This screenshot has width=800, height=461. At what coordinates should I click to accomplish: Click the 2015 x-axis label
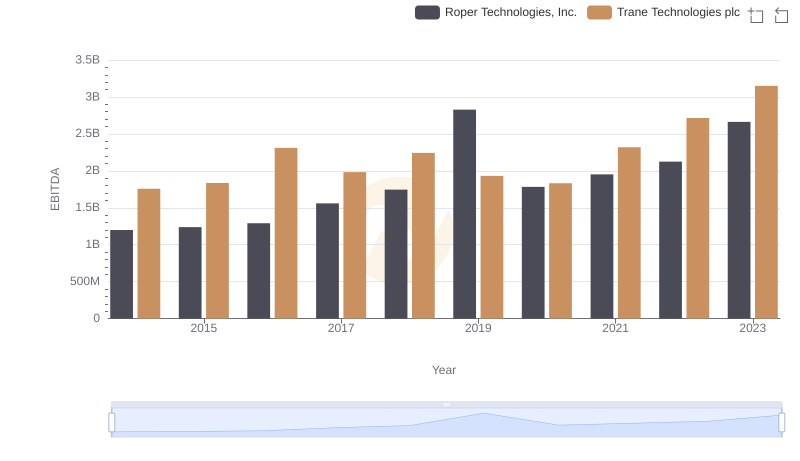tap(204, 328)
